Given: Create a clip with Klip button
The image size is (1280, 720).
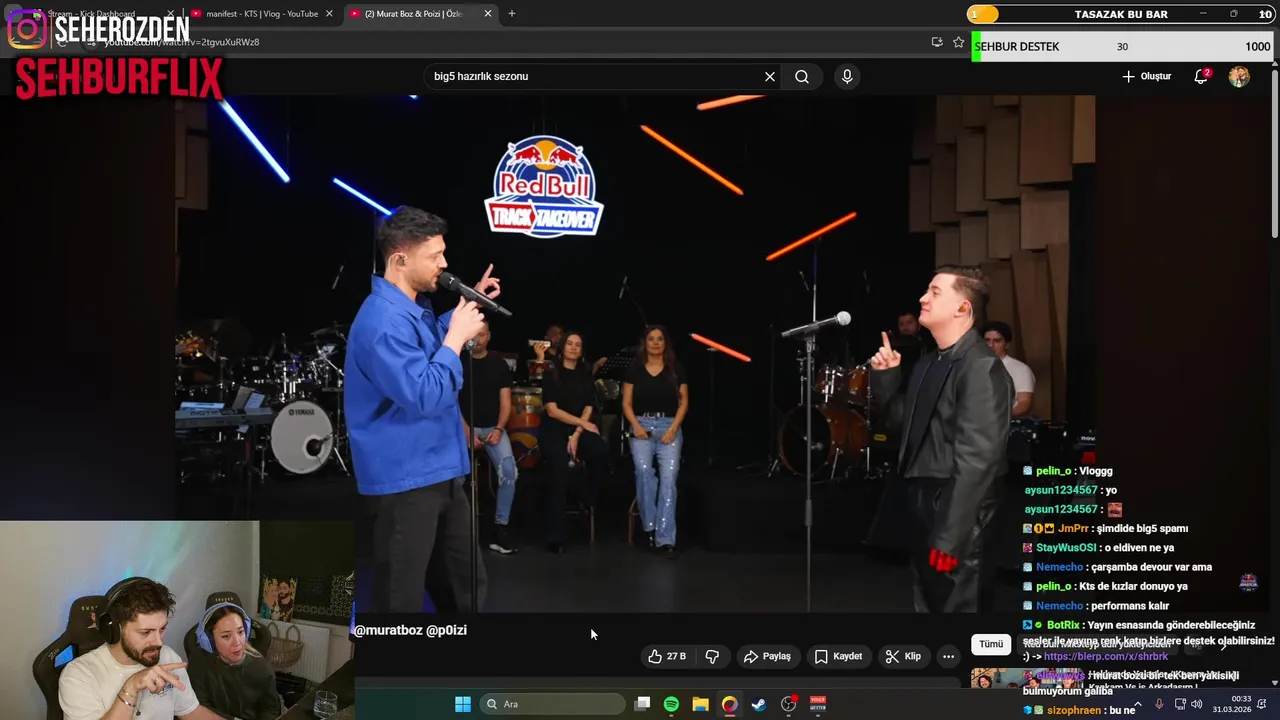Looking at the screenshot, I should (x=903, y=656).
